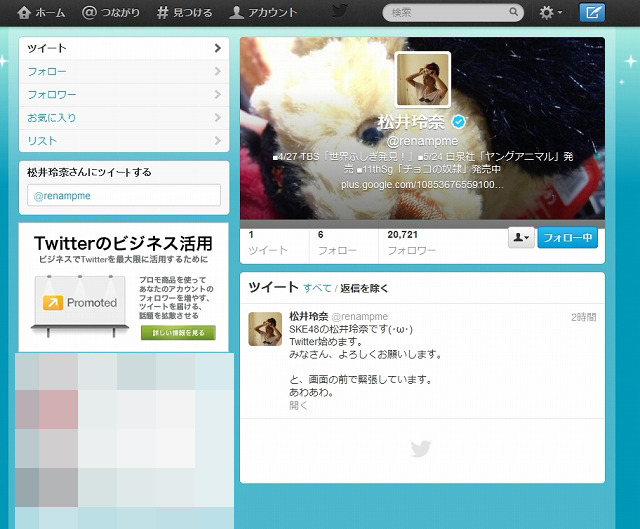Click the @renampme tweet input box
The image size is (640, 529).
(x=124, y=196)
